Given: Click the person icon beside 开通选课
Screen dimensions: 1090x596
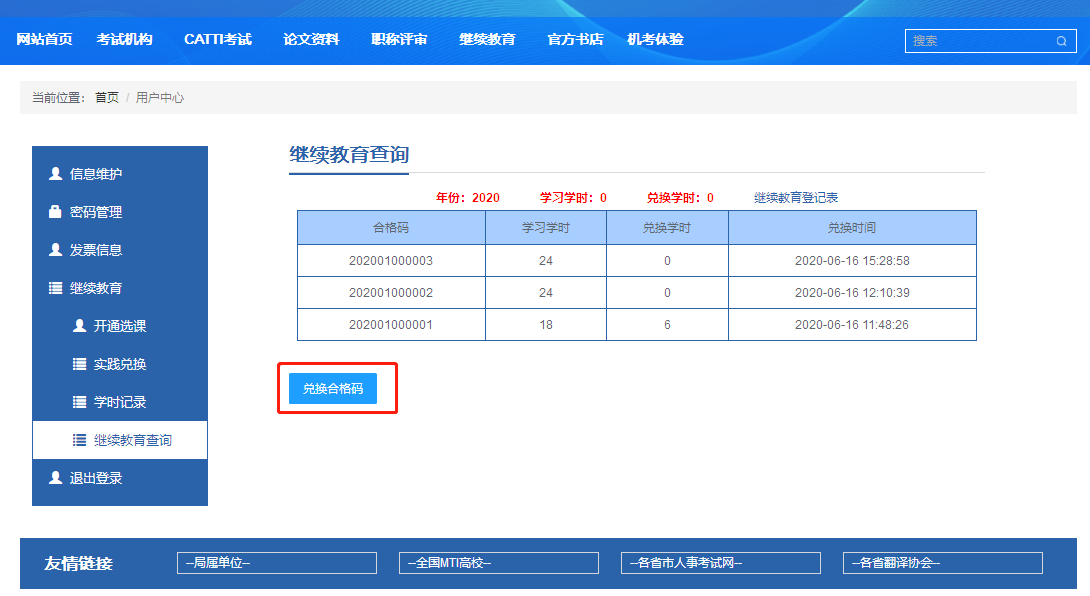Looking at the screenshot, I should click(x=79, y=326).
